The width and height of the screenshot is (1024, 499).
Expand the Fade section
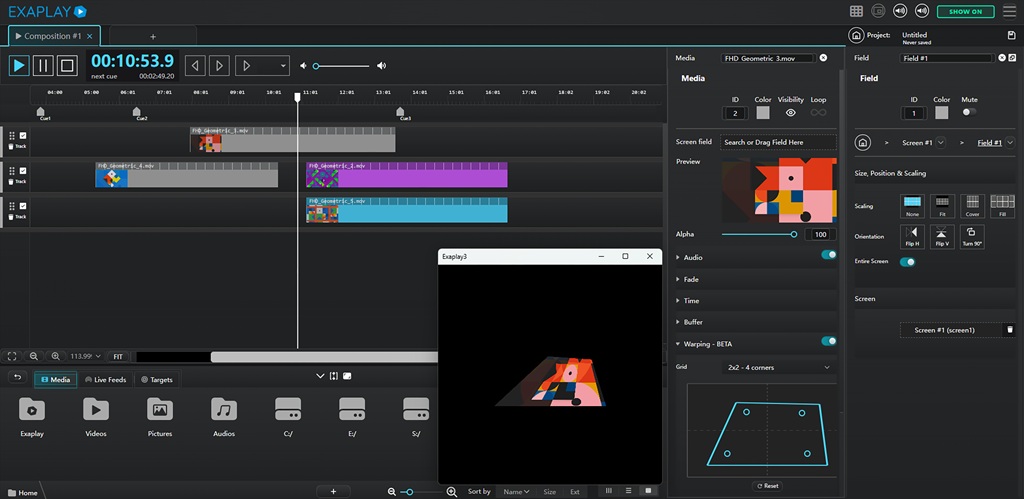pos(691,279)
